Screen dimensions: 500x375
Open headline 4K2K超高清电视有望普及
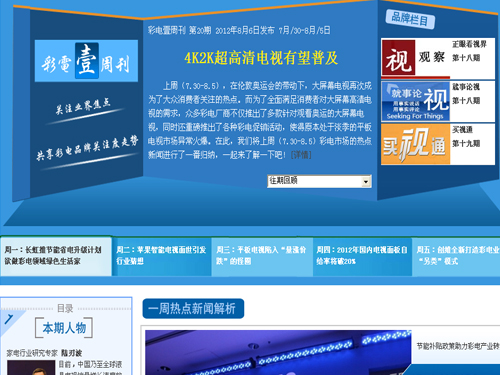261,58
